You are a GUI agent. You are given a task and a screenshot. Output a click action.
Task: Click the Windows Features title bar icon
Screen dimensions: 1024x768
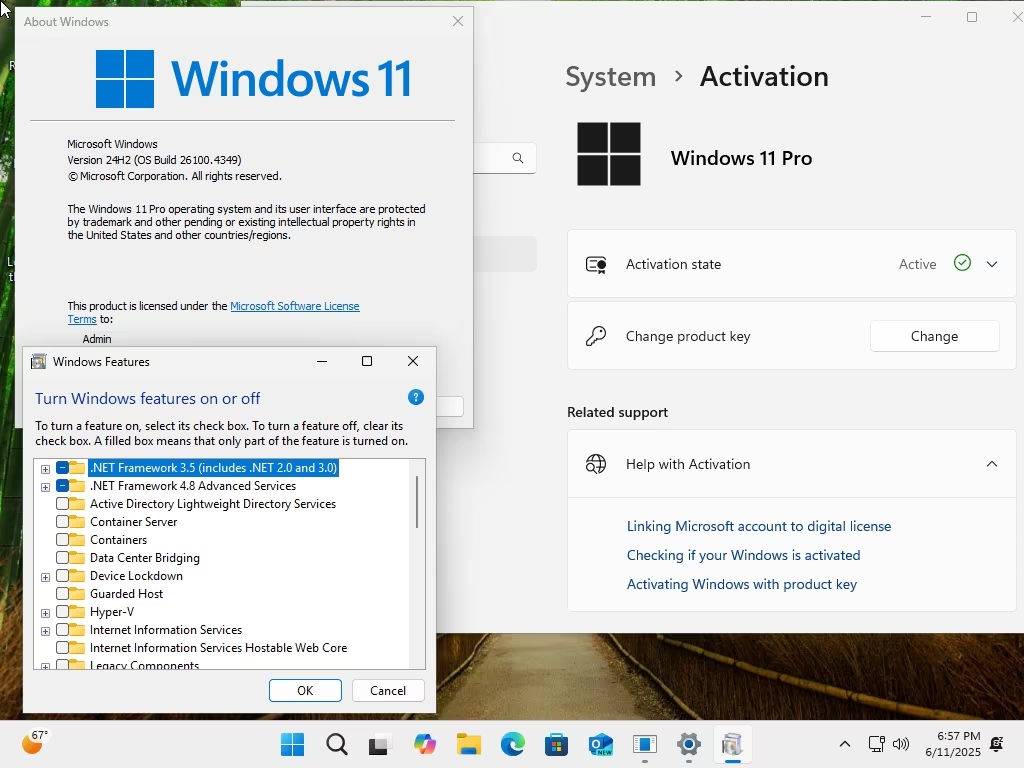click(x=39, y=361)
